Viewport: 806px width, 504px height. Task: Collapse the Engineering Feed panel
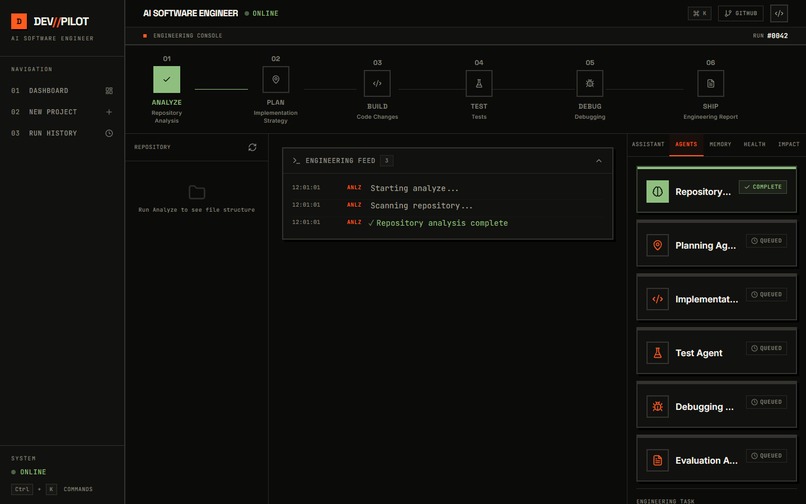599,161
